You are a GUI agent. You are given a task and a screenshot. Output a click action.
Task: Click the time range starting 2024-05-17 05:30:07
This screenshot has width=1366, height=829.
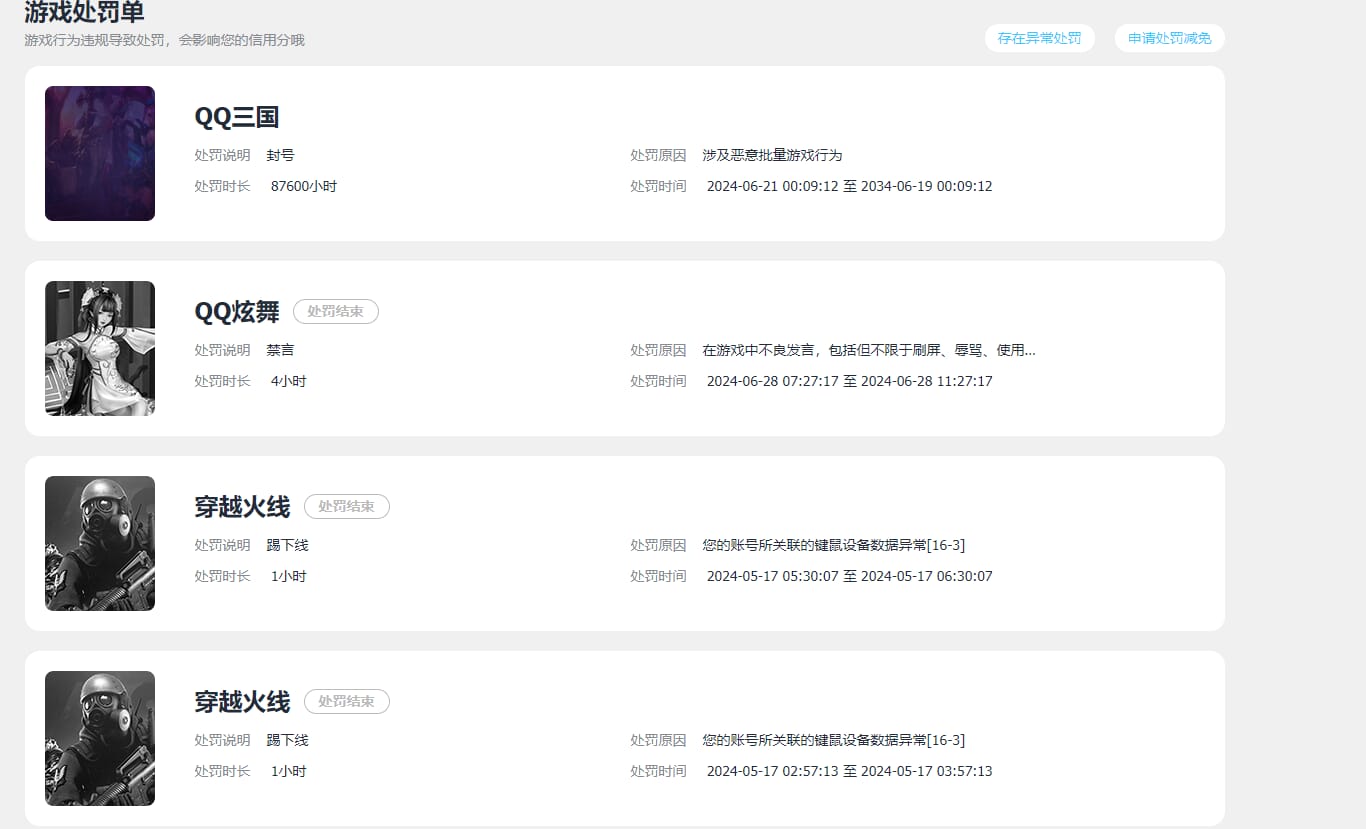point(850,576)
